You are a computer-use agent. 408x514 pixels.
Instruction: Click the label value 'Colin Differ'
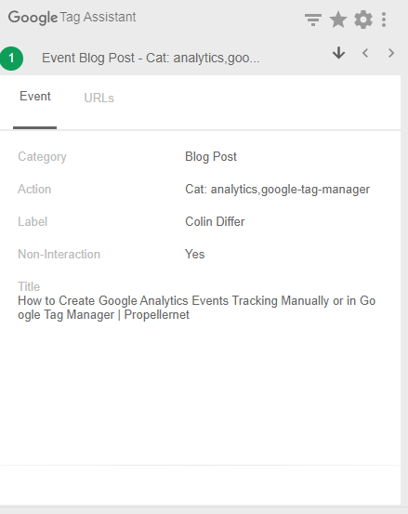(x=215, y=222)
